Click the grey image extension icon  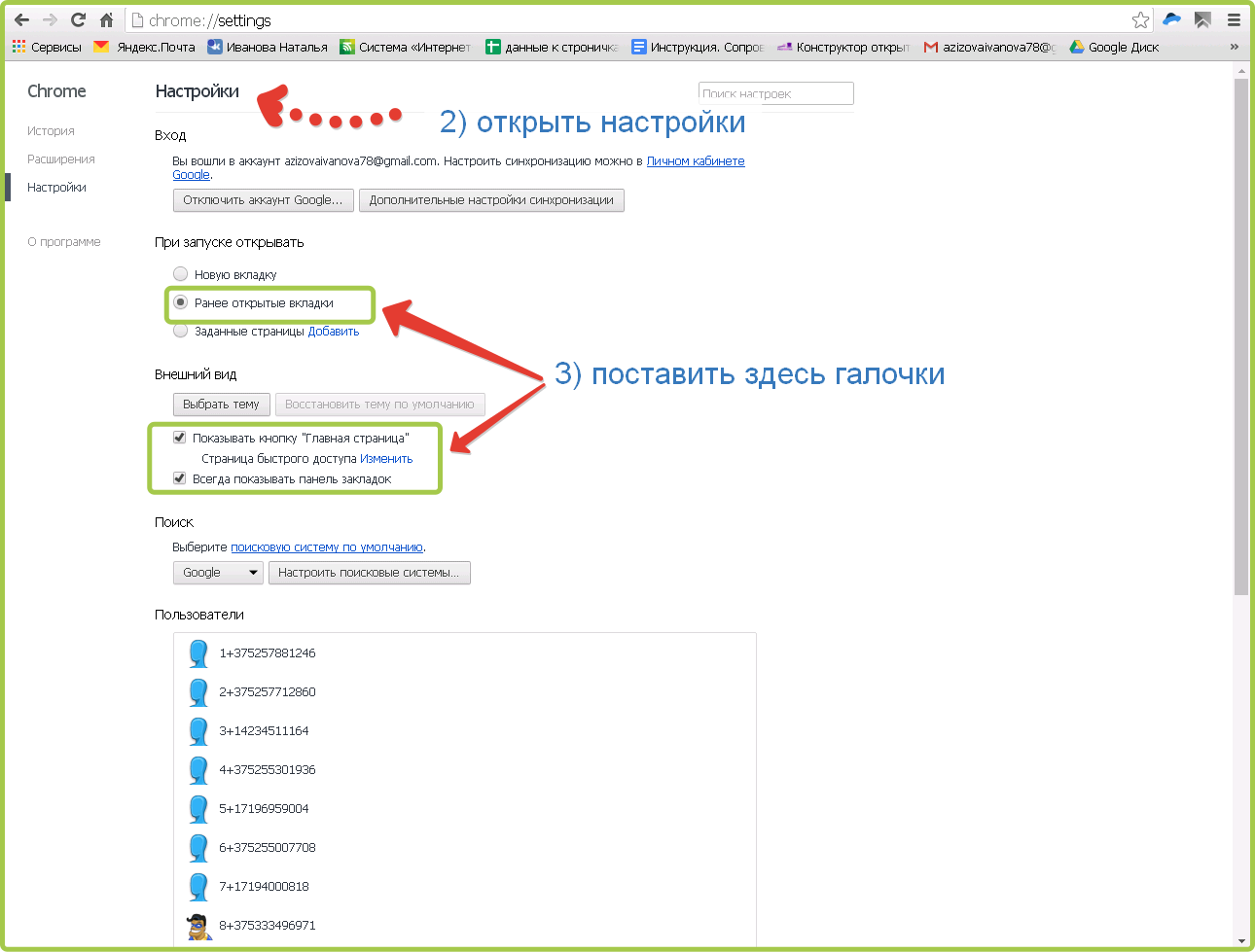[1202, 19]
